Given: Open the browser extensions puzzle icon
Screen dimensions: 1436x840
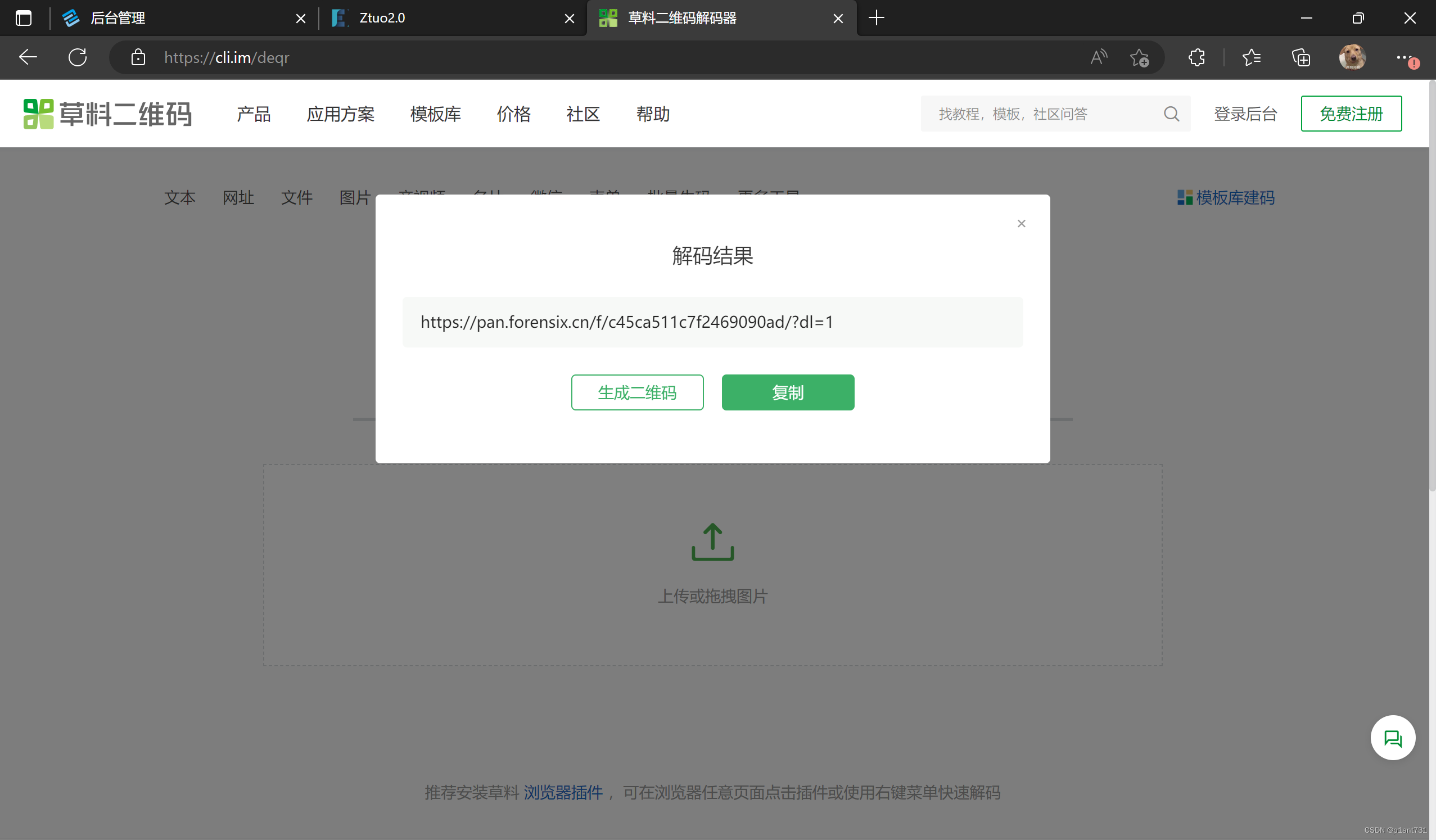Looking at the screenshot, I should point(1196,57).
